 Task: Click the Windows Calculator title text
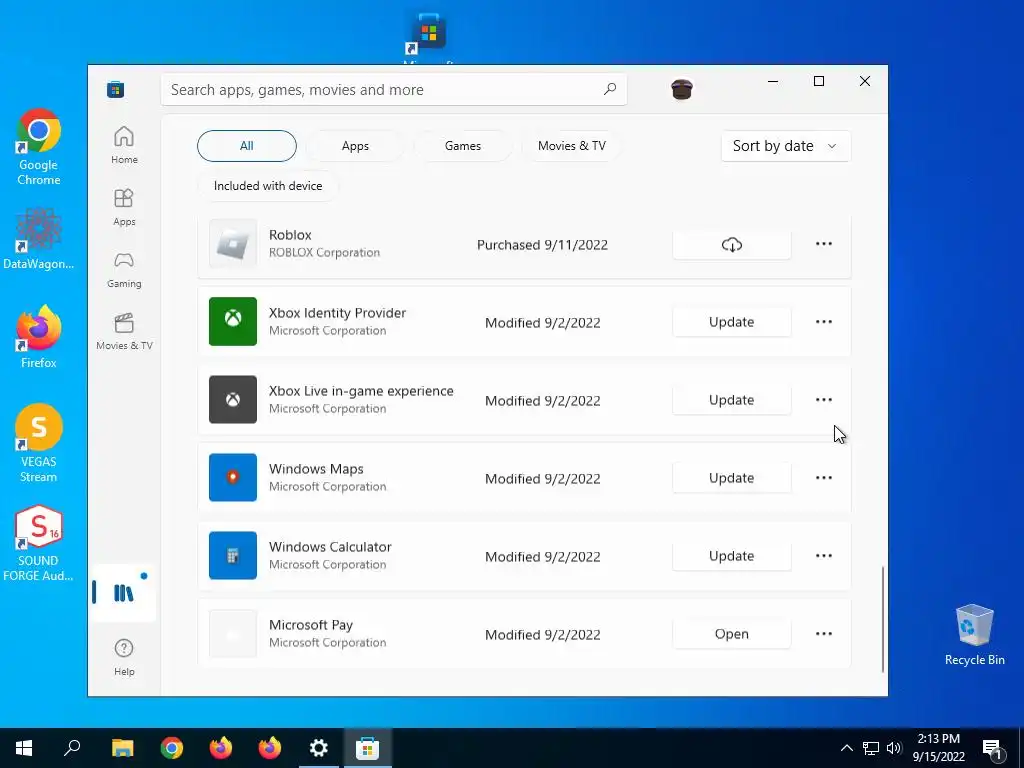[x=330, y=547]
